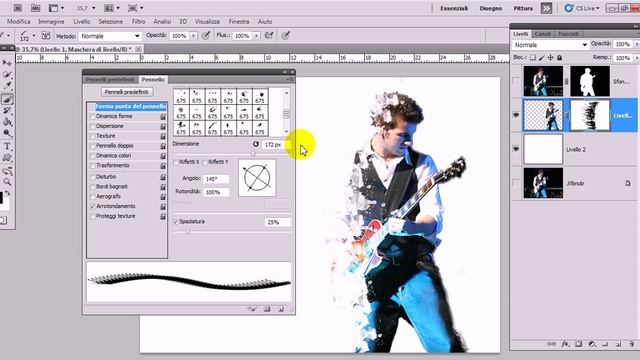Screen dimensions: 640x360
Task: Switch to the Tracciati tab
Action: (568, 34)
